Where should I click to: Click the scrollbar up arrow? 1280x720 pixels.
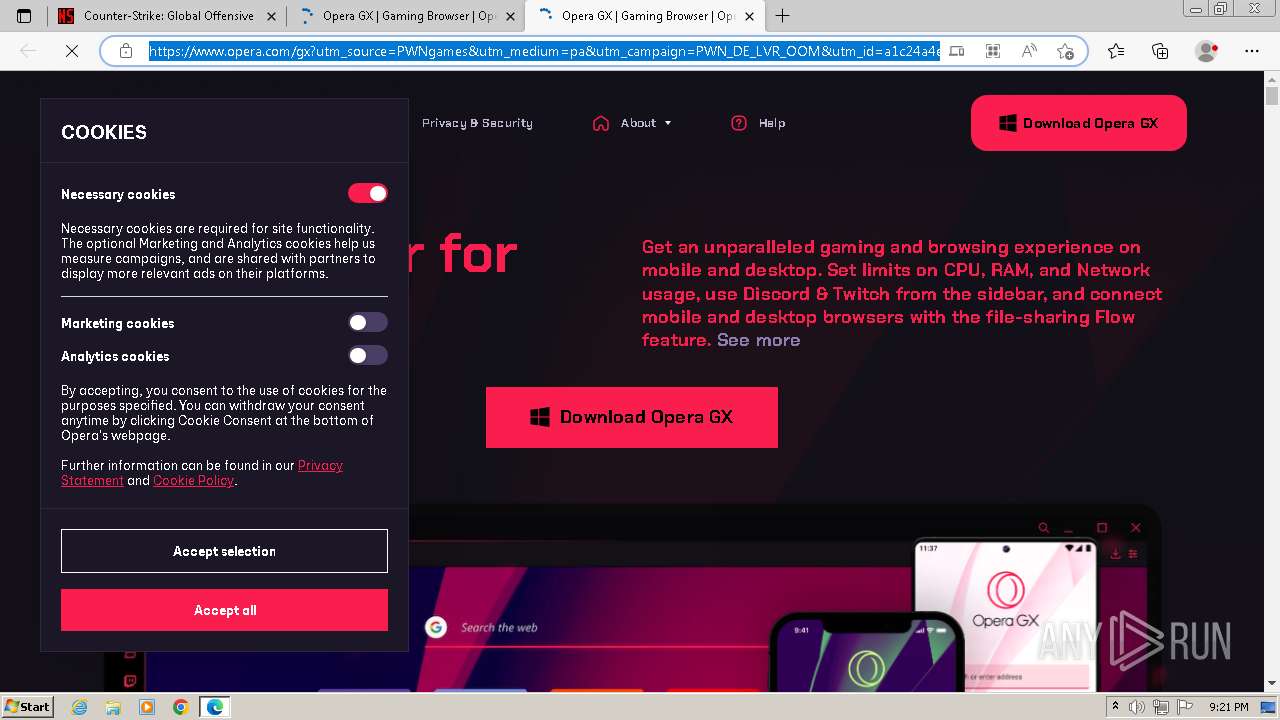point(1272,79)
